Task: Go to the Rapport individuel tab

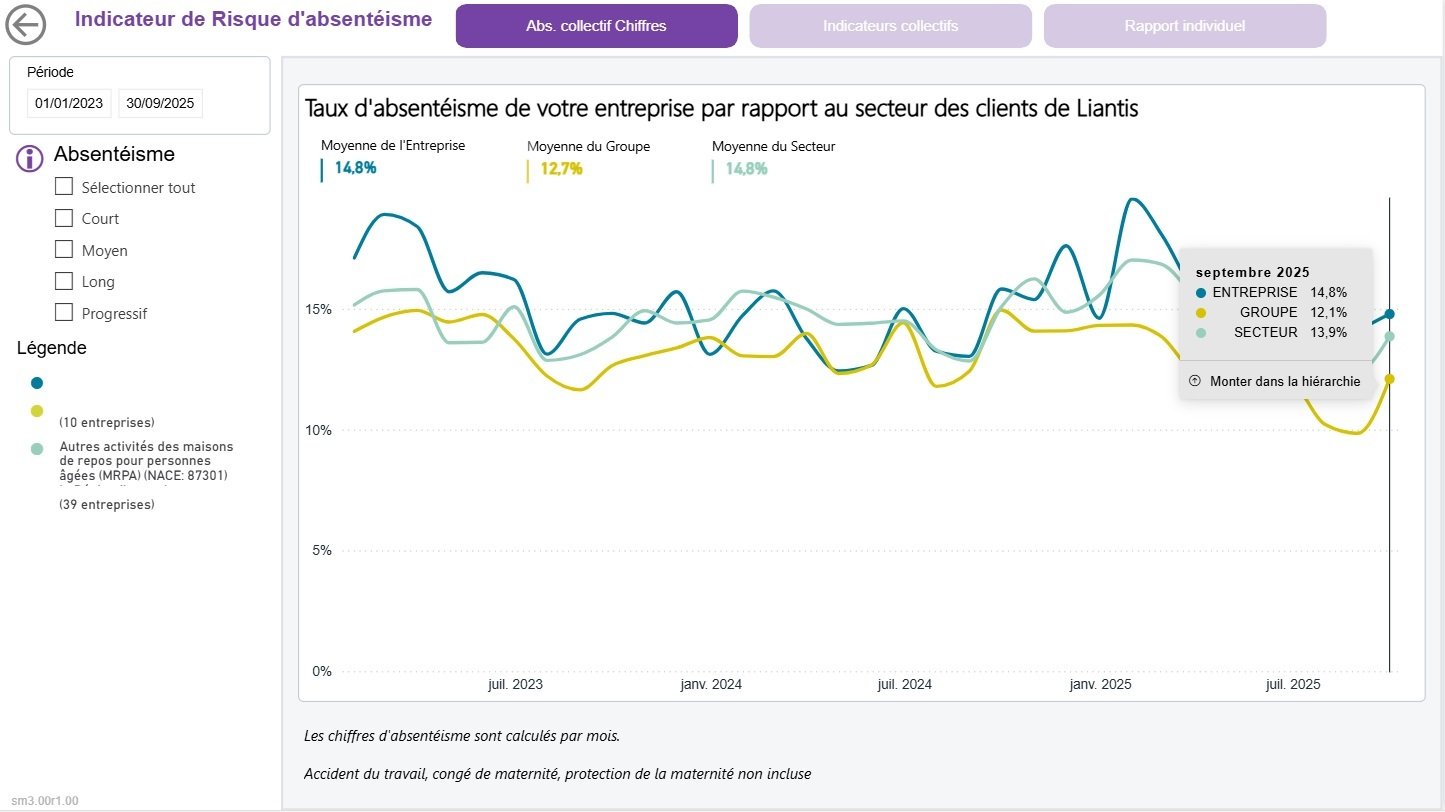Action: coord(1184,26)
